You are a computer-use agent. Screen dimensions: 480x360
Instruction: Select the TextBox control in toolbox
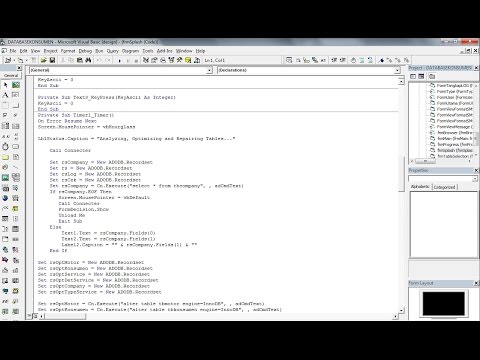click(16, 95)
